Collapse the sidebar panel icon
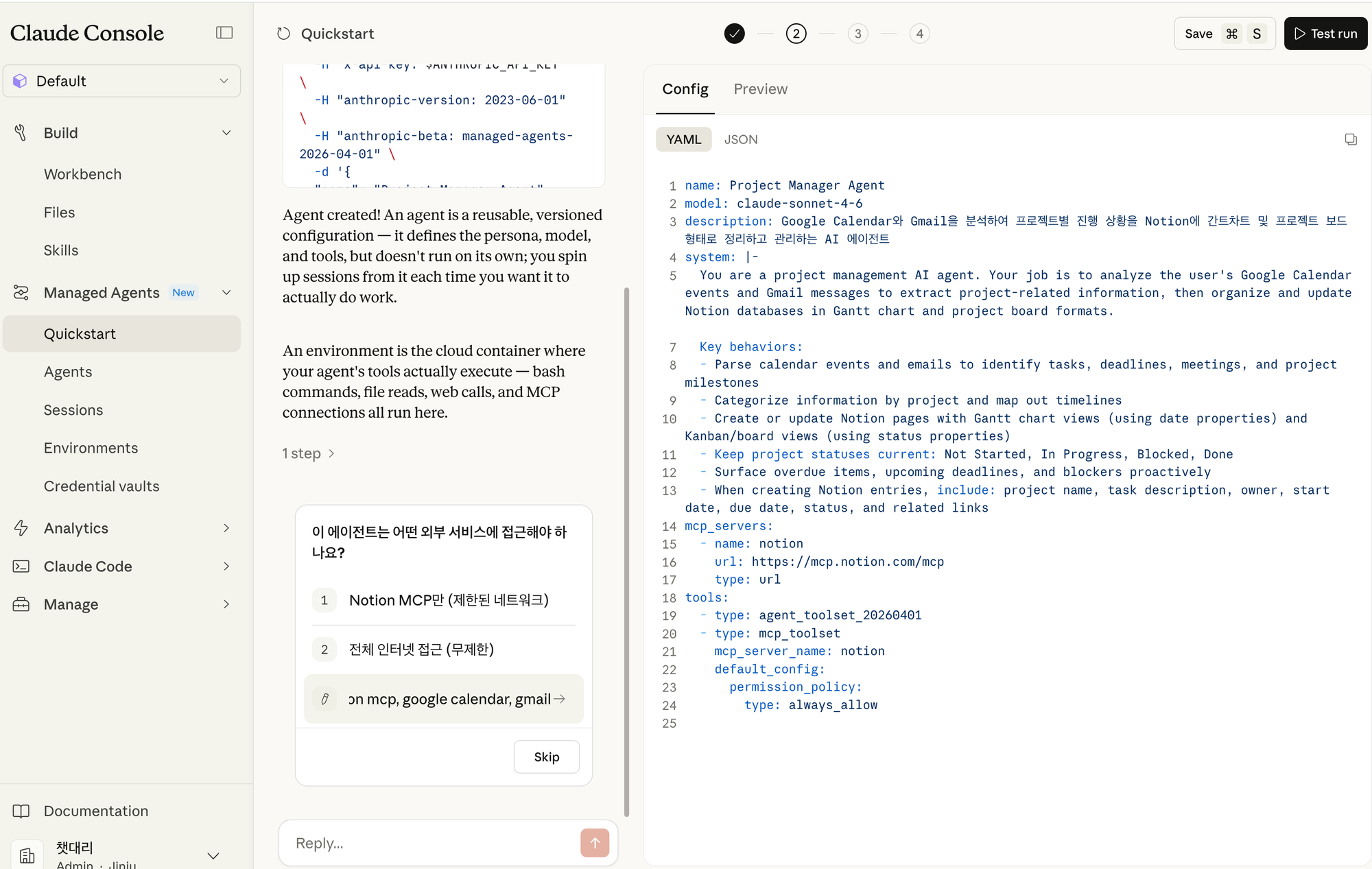This screenshot has height=869, width=1372. [x=224, y=33]
